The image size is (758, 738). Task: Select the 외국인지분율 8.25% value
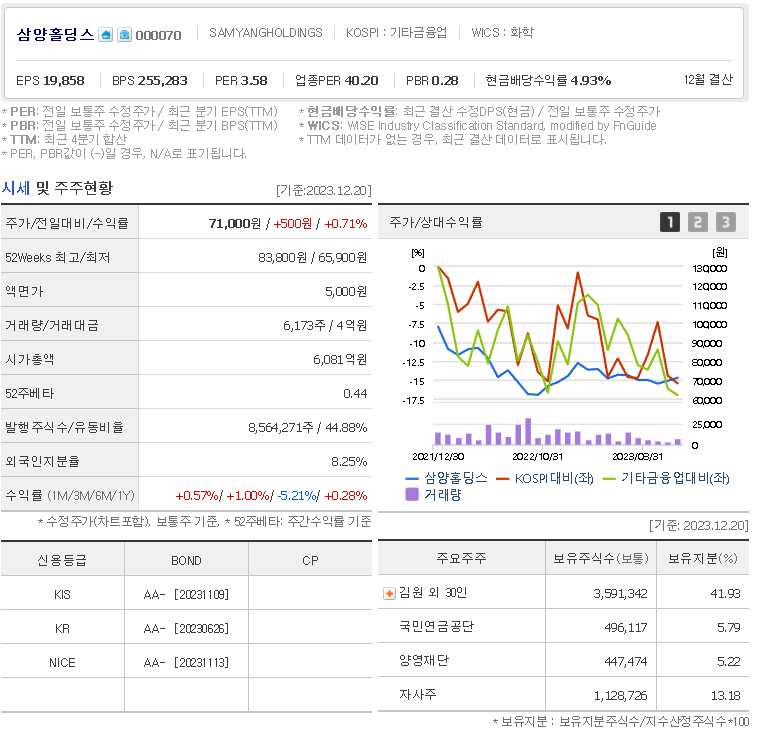click(349, 462)
